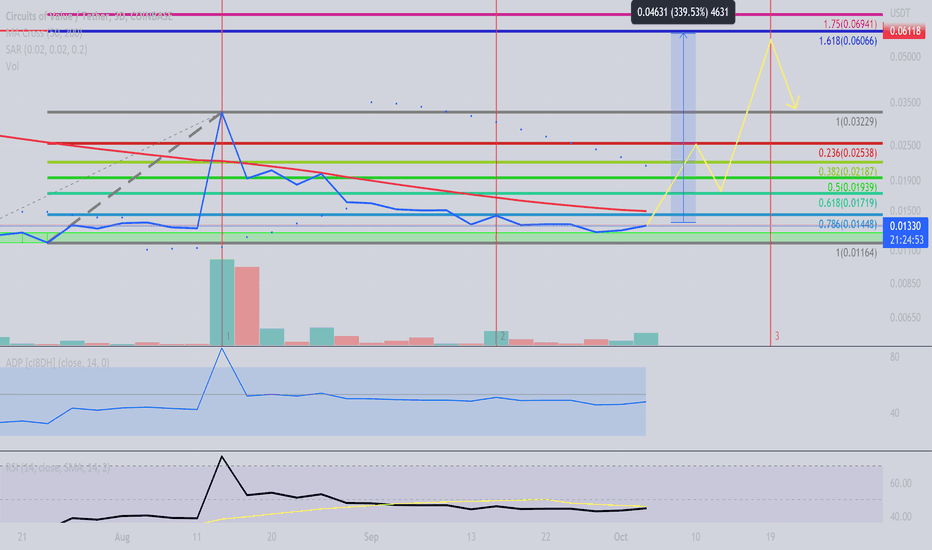
Task: Click the 0.00850 price axis value
Action: coord(905,284)
